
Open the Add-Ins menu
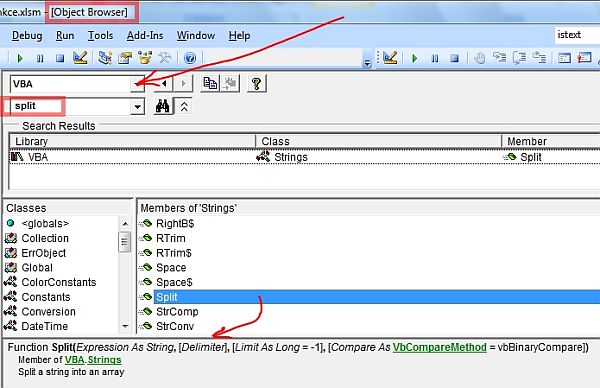tap(145, 36)
